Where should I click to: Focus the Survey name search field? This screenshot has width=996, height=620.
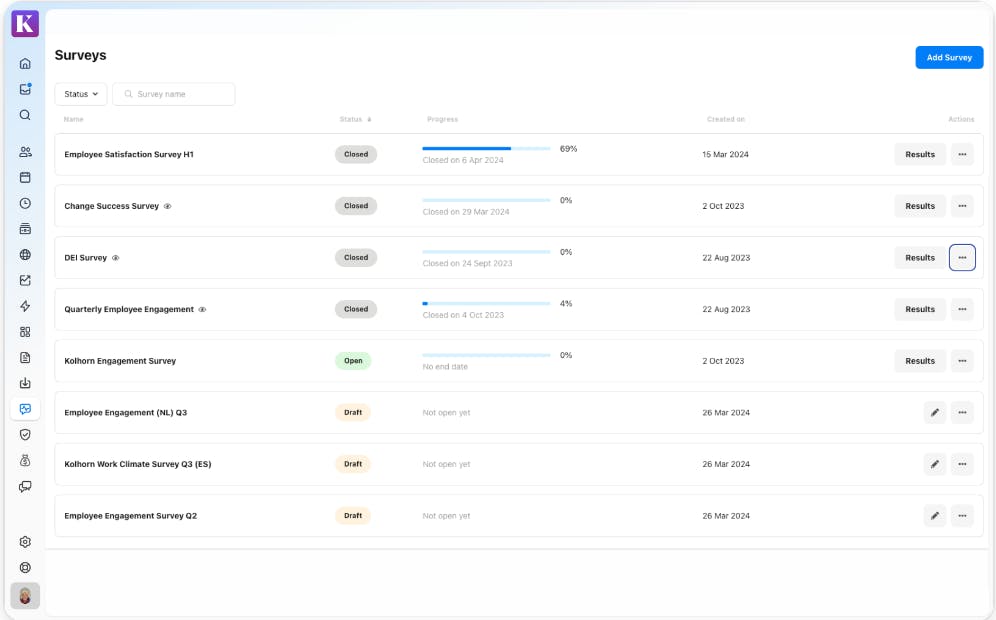173,94
